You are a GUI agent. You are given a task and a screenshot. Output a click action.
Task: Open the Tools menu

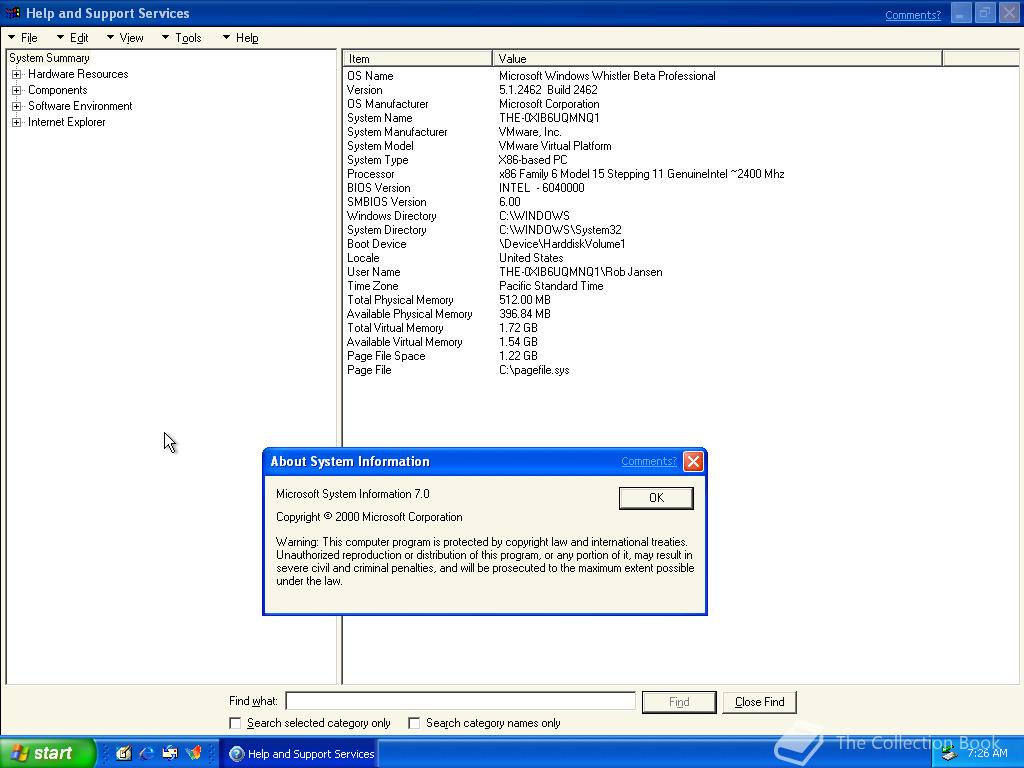[x=182, y=38]
